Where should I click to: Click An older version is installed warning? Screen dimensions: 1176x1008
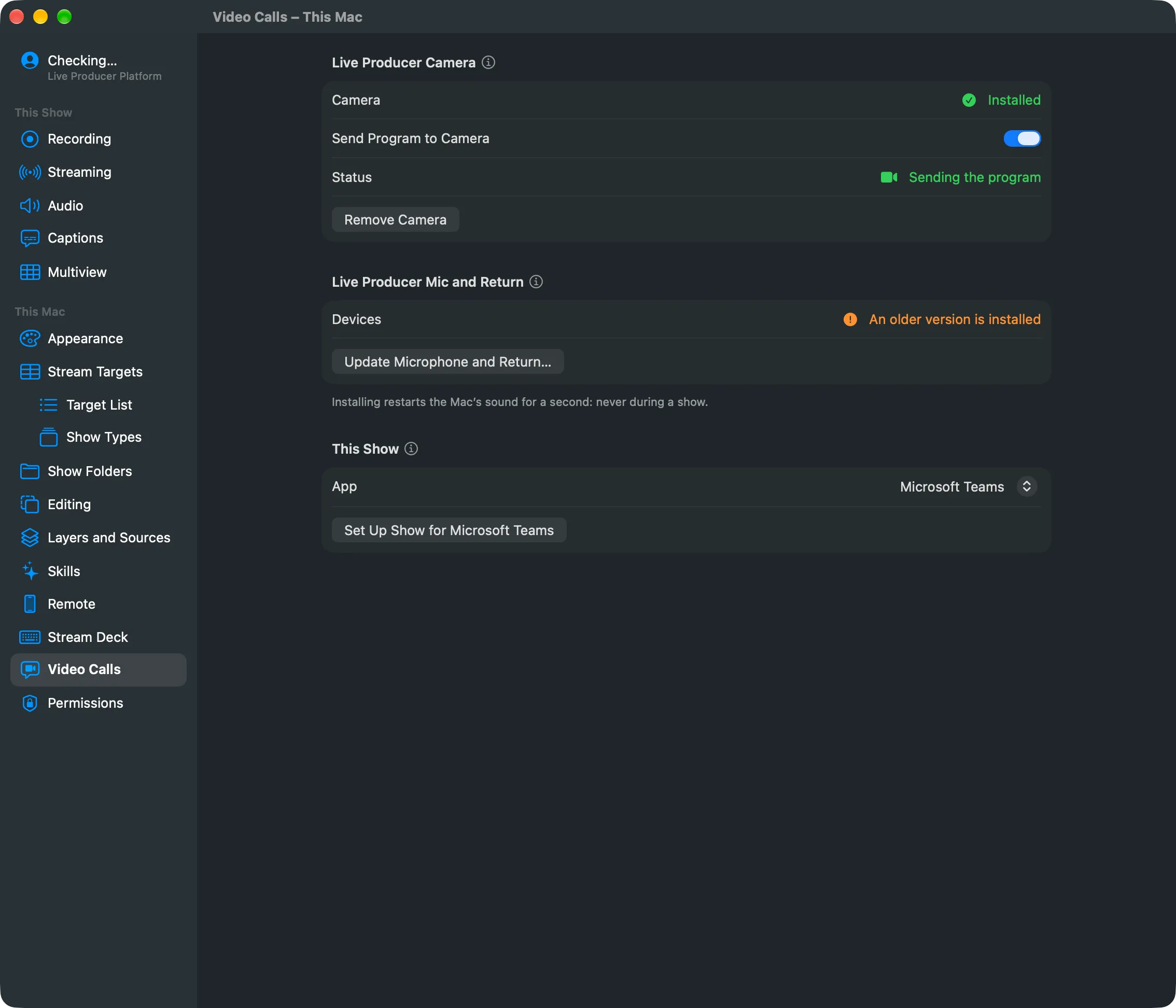tap(955, 319)
